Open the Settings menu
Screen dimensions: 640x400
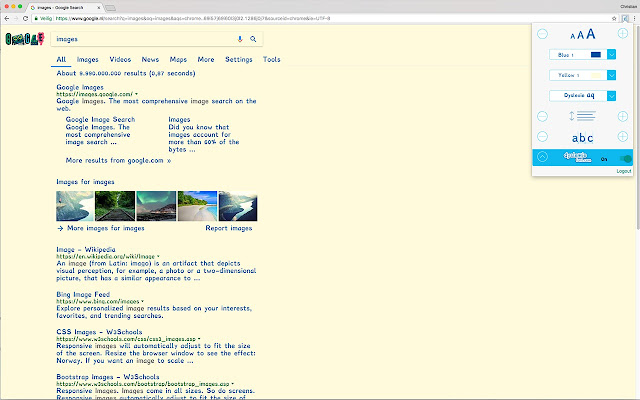239,60
